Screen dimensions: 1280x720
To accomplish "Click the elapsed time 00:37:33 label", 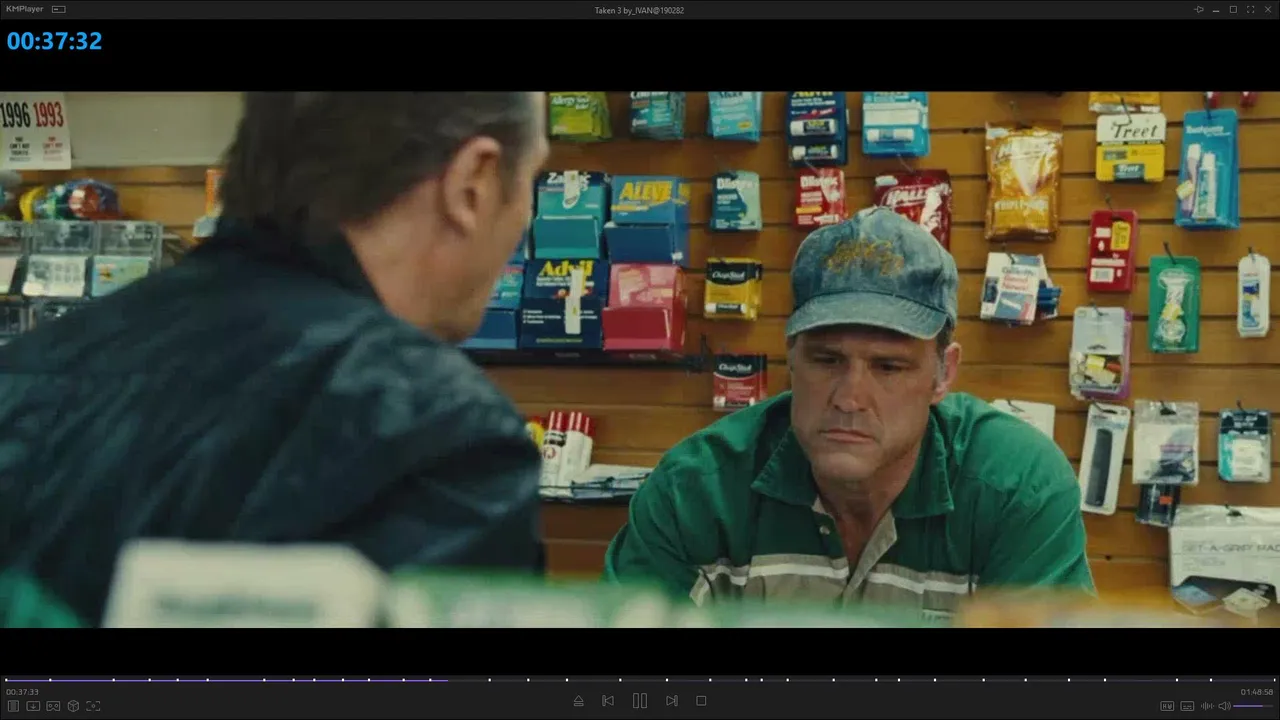I will (x=22, y=692).
